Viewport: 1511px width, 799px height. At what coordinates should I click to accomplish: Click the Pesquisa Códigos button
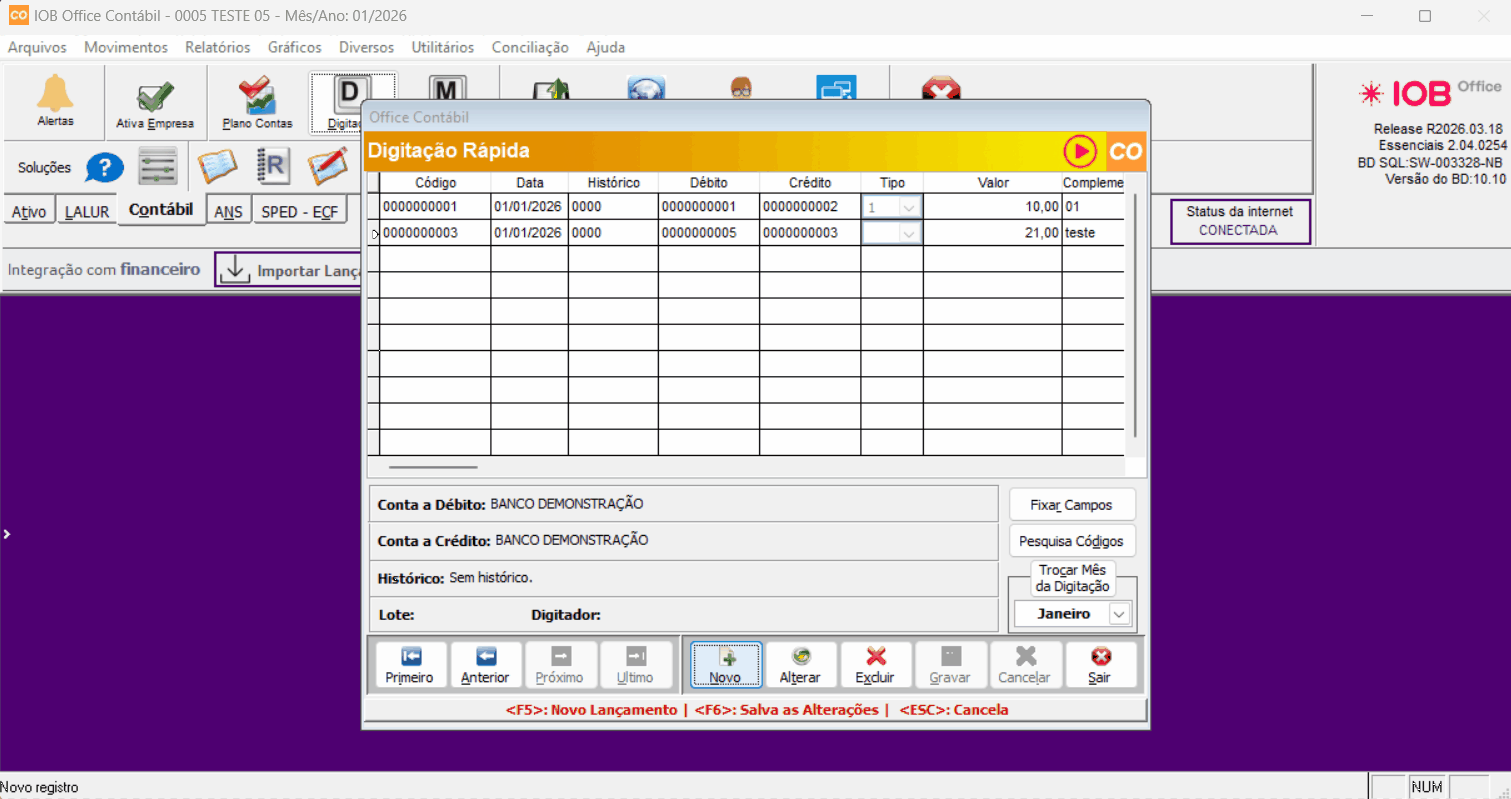tap(1071, 541)
